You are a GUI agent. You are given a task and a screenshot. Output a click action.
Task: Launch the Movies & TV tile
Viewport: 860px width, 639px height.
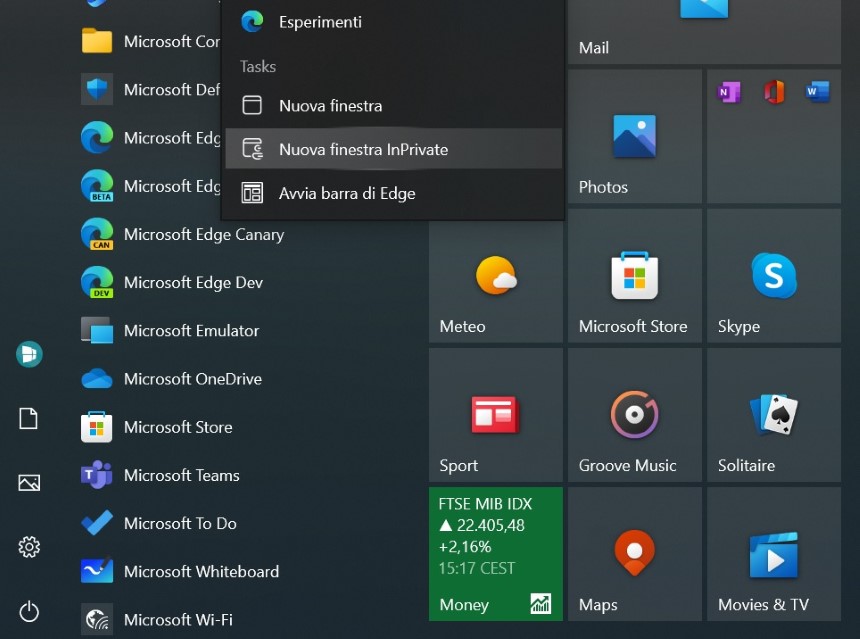(x=774, y=554)
